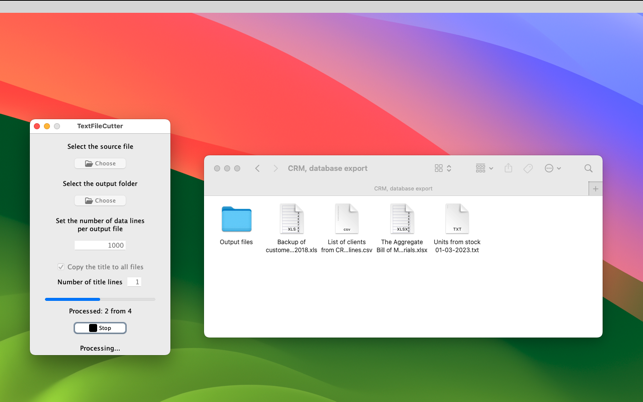The image size is (643, 402).
Task: Go back in Finder window
Action: [x=257, y=168]
